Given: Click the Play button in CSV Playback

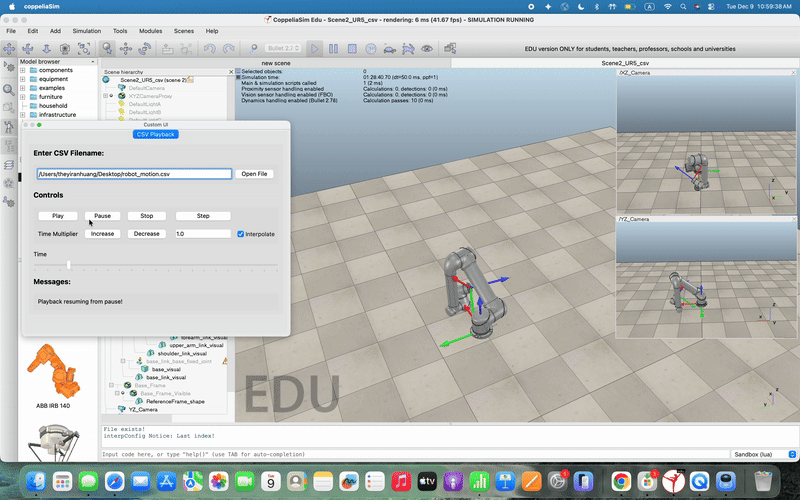Looking at the screenshot, I should (58, 216).
